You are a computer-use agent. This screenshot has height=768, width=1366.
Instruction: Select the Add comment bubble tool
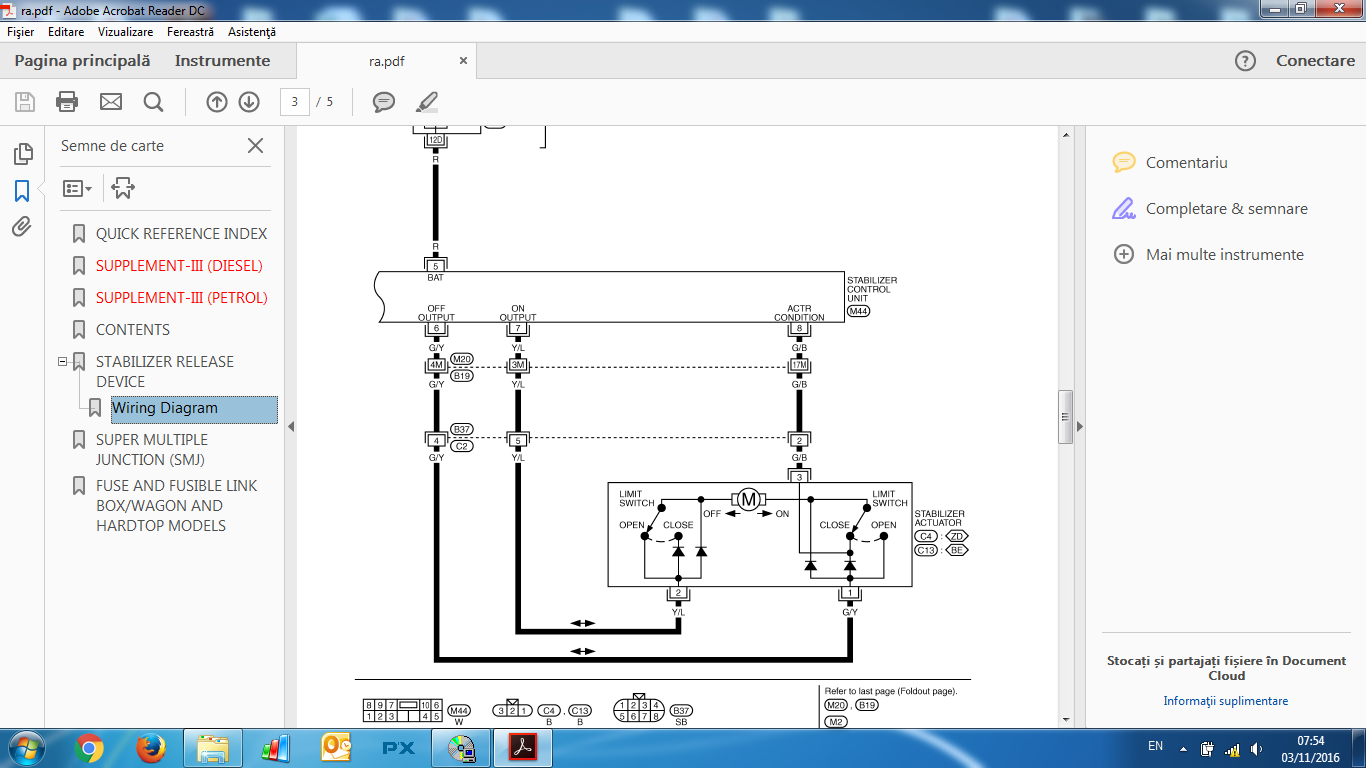click(384, 101)
